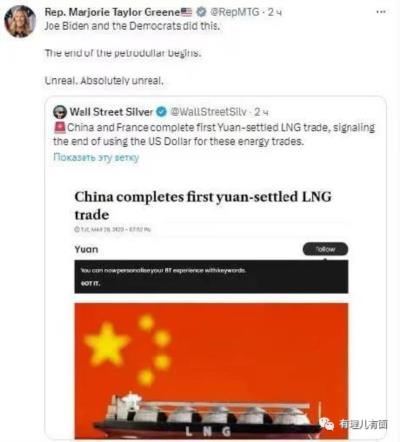Open the @WallStreetSilv handle link

(x=208, y=112)
